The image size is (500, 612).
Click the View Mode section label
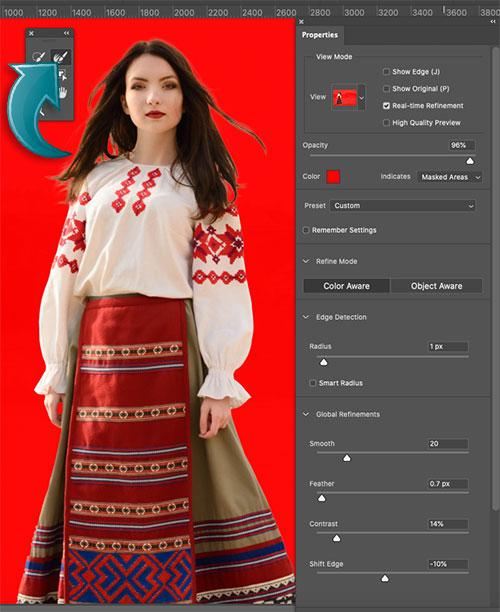[334, 57]
